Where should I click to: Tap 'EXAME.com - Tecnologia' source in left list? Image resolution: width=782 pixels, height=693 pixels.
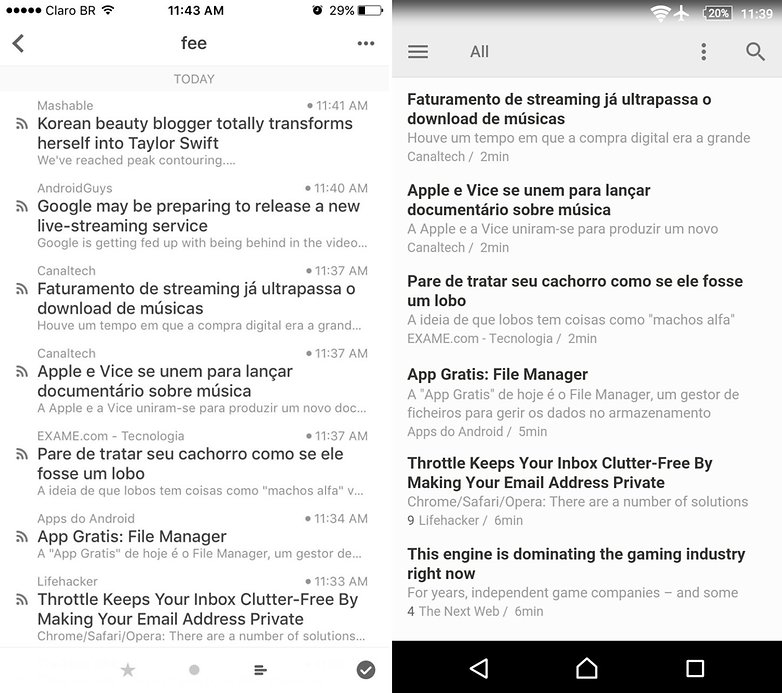[x=111, y=436]
